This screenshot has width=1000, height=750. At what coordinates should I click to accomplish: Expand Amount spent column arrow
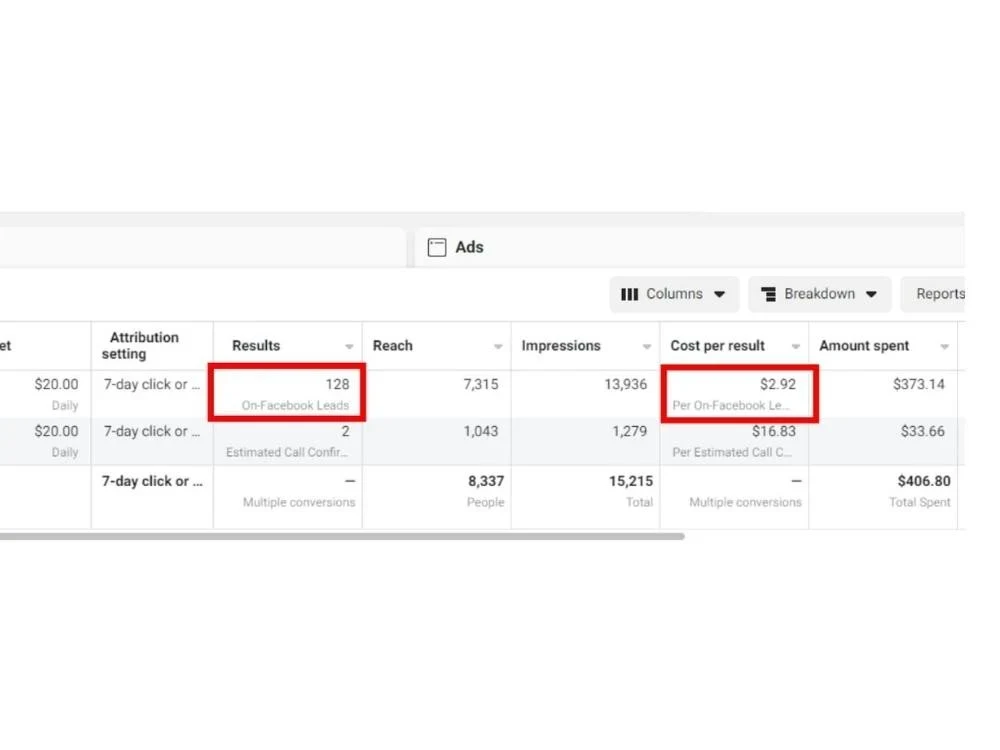click(945, 346)
